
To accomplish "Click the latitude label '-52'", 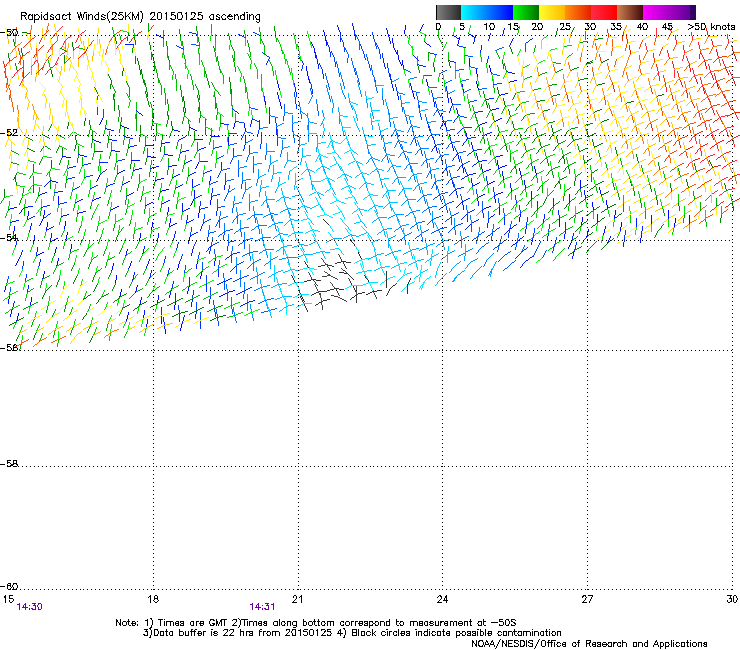I will tap(9, 133).
